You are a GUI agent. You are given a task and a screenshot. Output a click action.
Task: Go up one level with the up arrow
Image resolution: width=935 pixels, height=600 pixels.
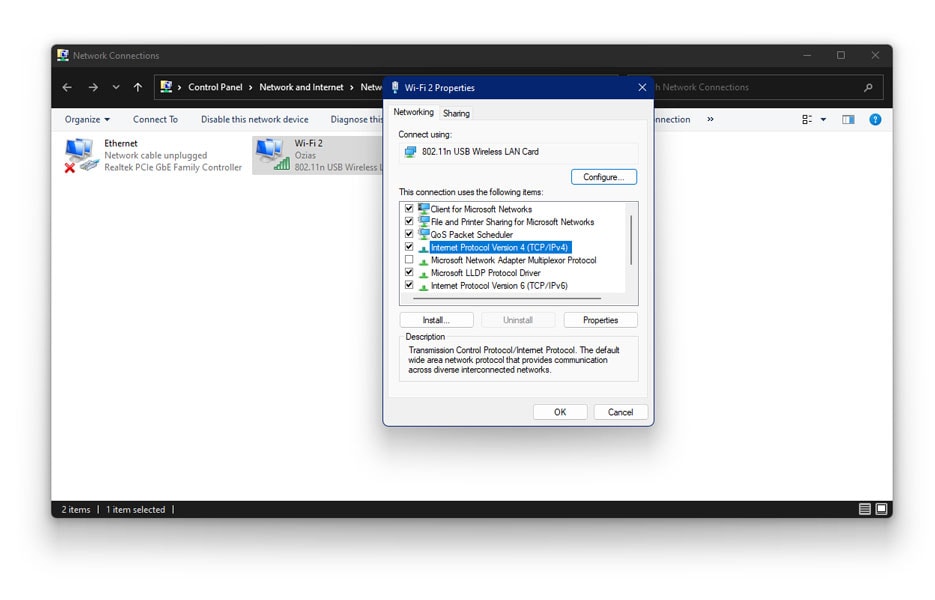tap(138, 87)
